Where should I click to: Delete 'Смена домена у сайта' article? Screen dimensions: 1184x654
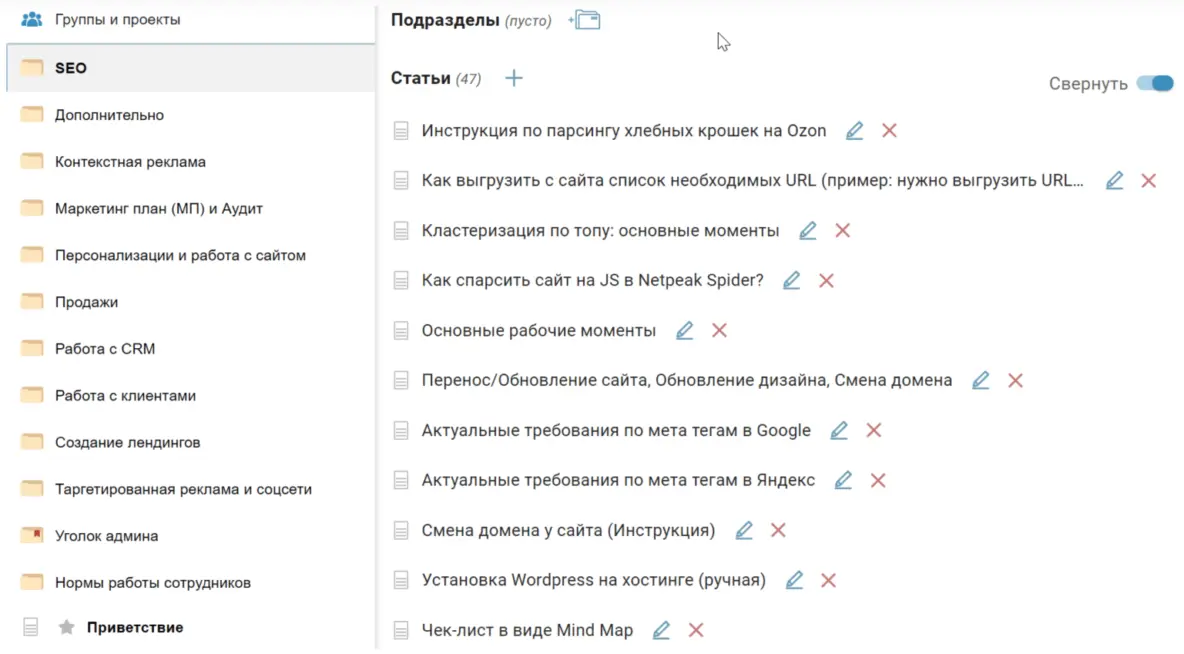(778, 531)
